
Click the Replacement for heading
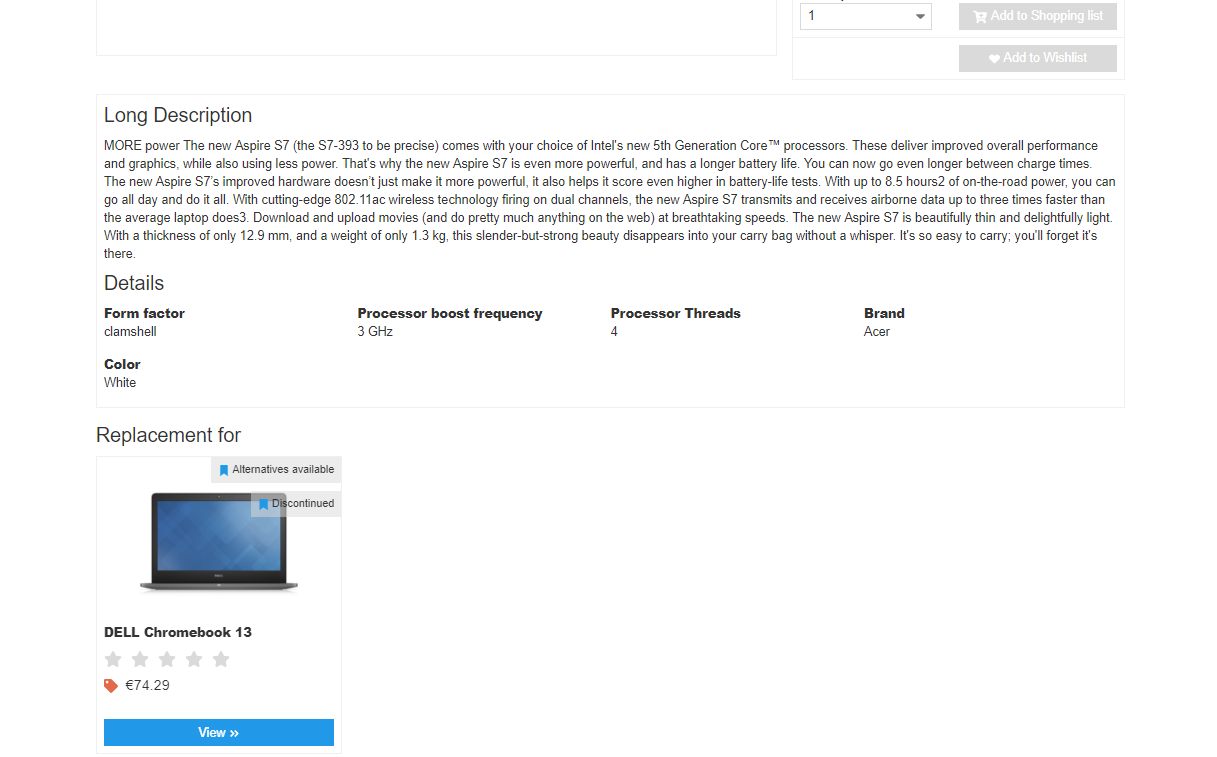[168, 435]
